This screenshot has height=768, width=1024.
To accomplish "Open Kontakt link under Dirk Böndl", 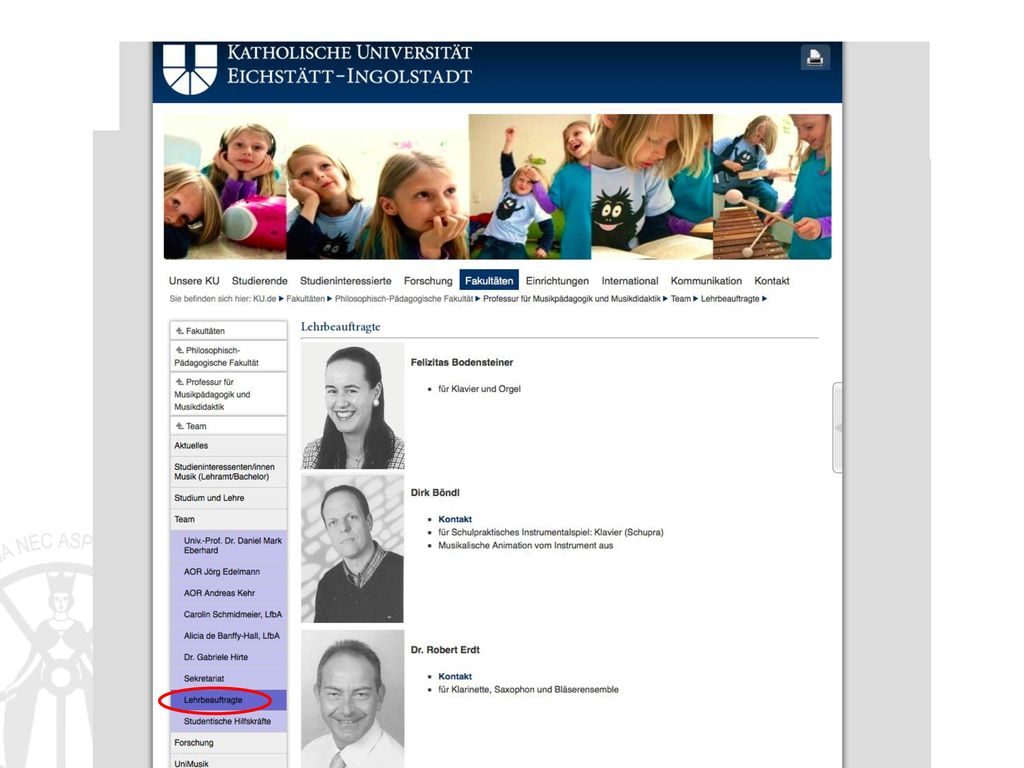I will point(455,519).
